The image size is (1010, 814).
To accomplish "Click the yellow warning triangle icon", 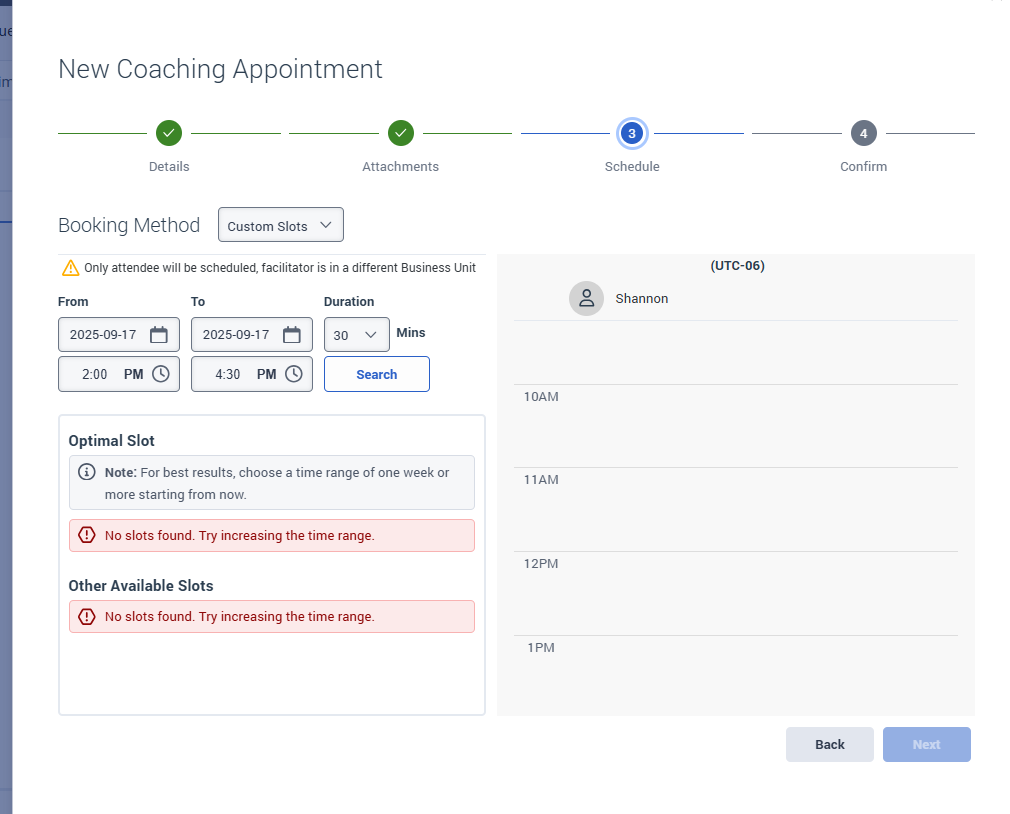I will (x=70, y=268).
